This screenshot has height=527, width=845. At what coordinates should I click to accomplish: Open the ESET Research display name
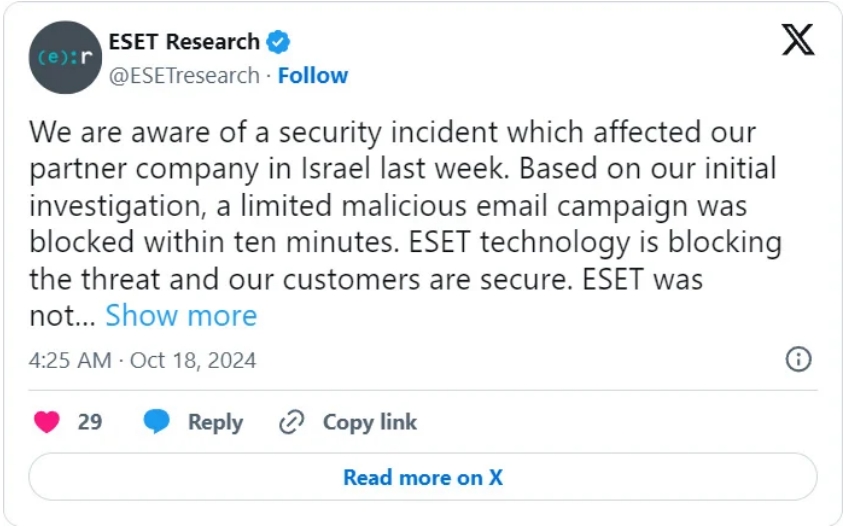[184, 42]
